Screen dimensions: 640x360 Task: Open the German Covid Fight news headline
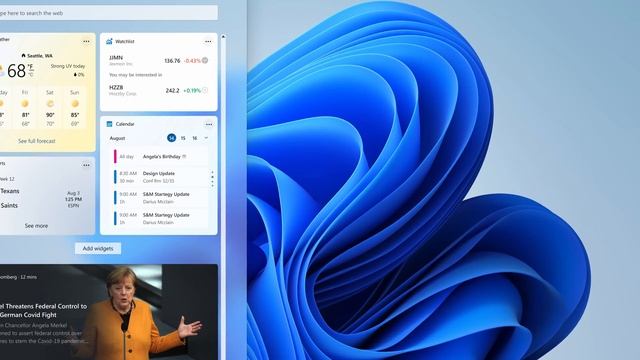(43, 310)
